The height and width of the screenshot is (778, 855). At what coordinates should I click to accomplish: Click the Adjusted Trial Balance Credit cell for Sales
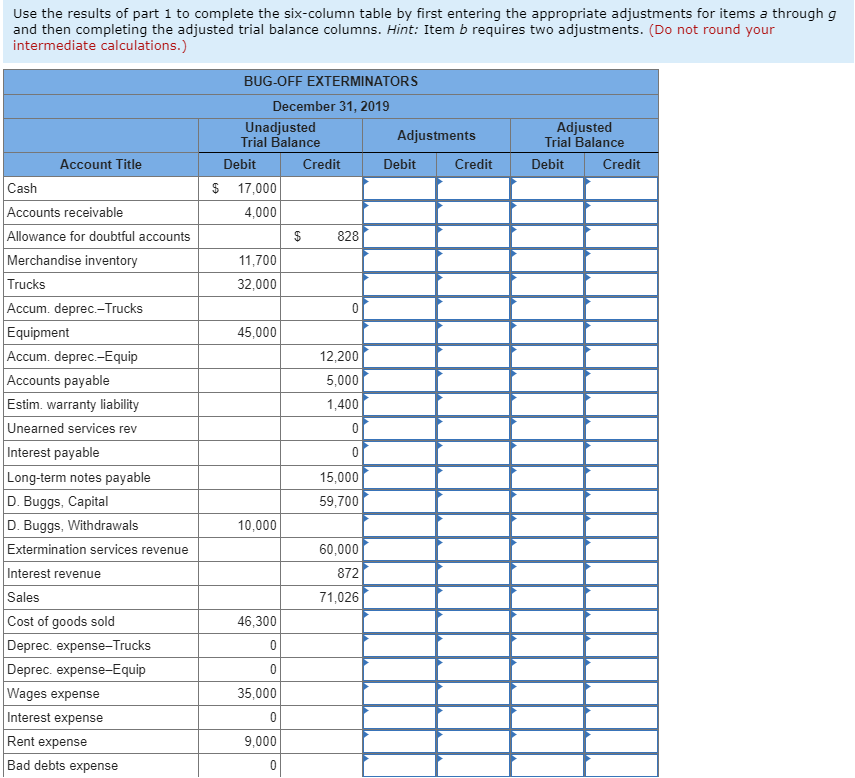pyautogui.click(x=621, y=597)
